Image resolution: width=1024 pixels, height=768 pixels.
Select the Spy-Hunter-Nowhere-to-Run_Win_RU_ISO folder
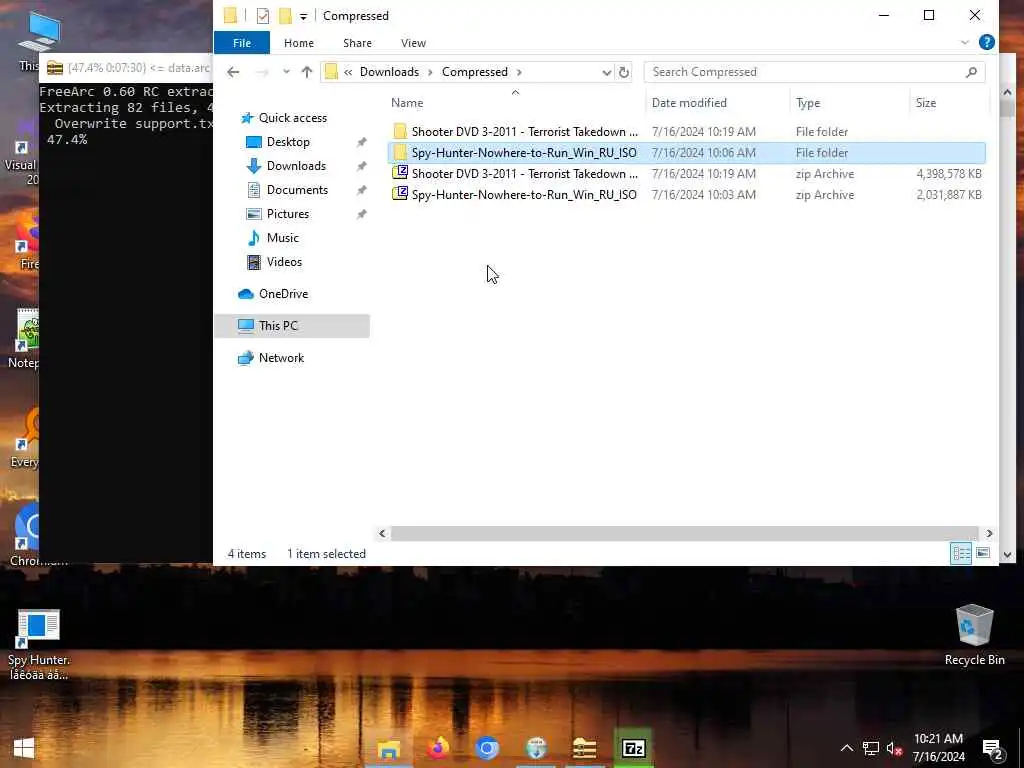click(x=686, y=153)
